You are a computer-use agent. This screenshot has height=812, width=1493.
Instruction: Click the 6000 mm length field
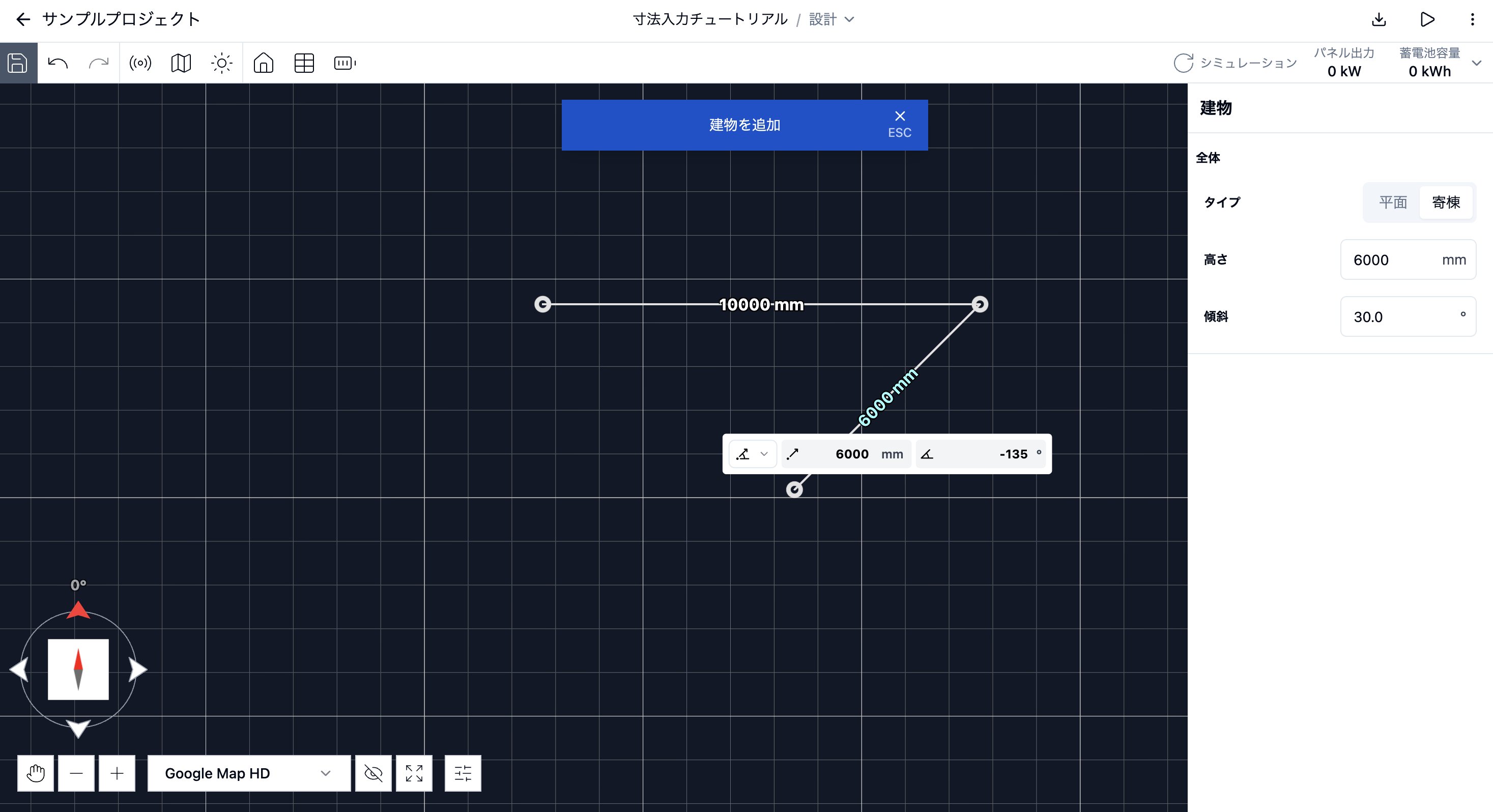click(846, 454)
